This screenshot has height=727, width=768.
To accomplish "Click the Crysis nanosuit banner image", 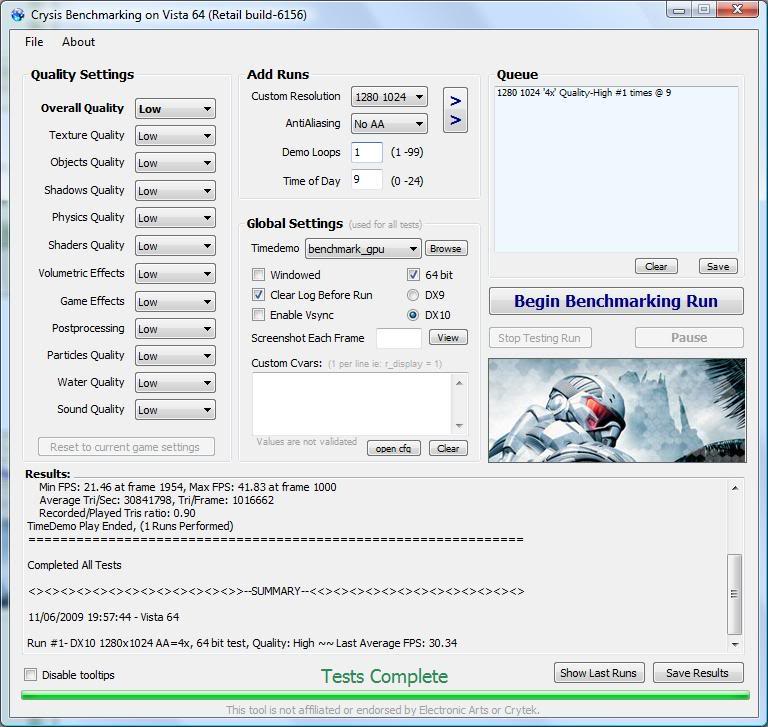I will (x=617, y=410).
